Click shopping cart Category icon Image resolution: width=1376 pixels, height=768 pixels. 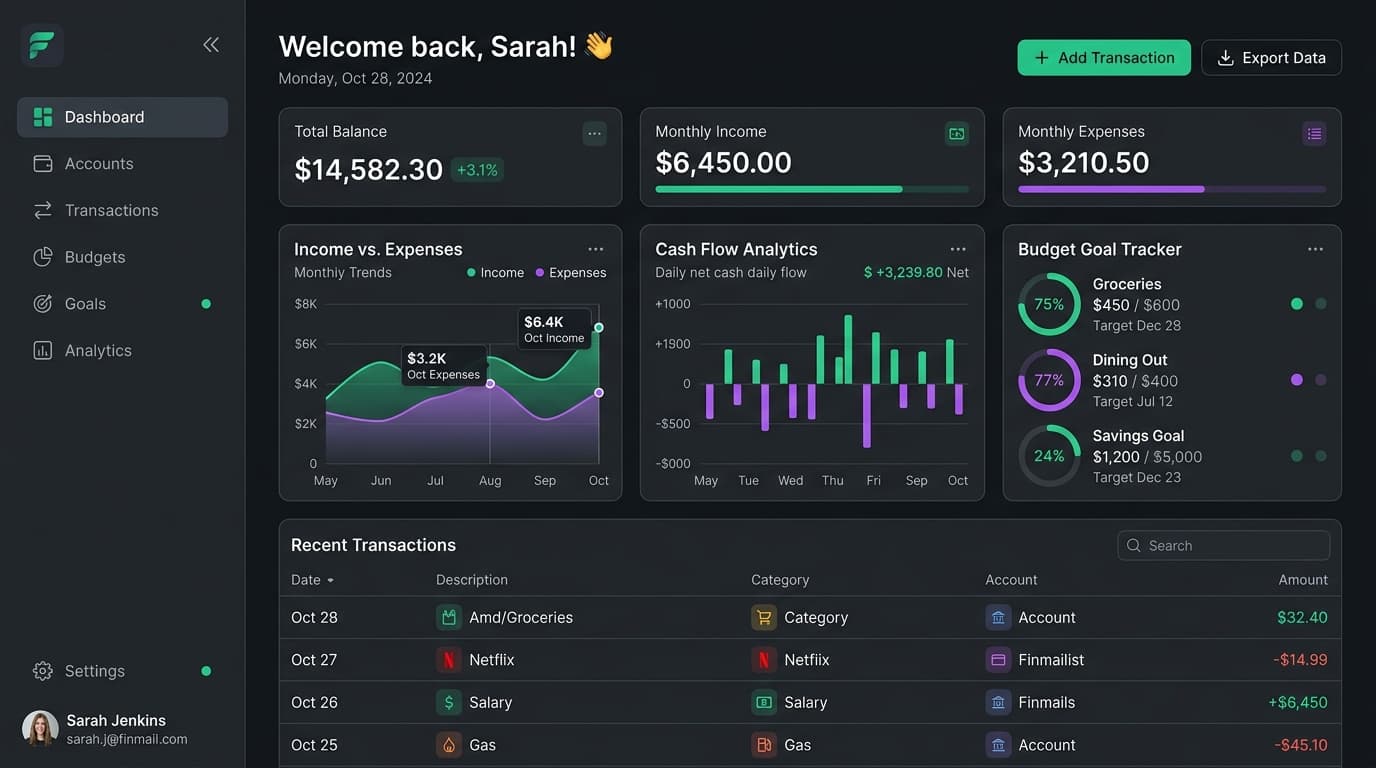[x=764, y=617]
